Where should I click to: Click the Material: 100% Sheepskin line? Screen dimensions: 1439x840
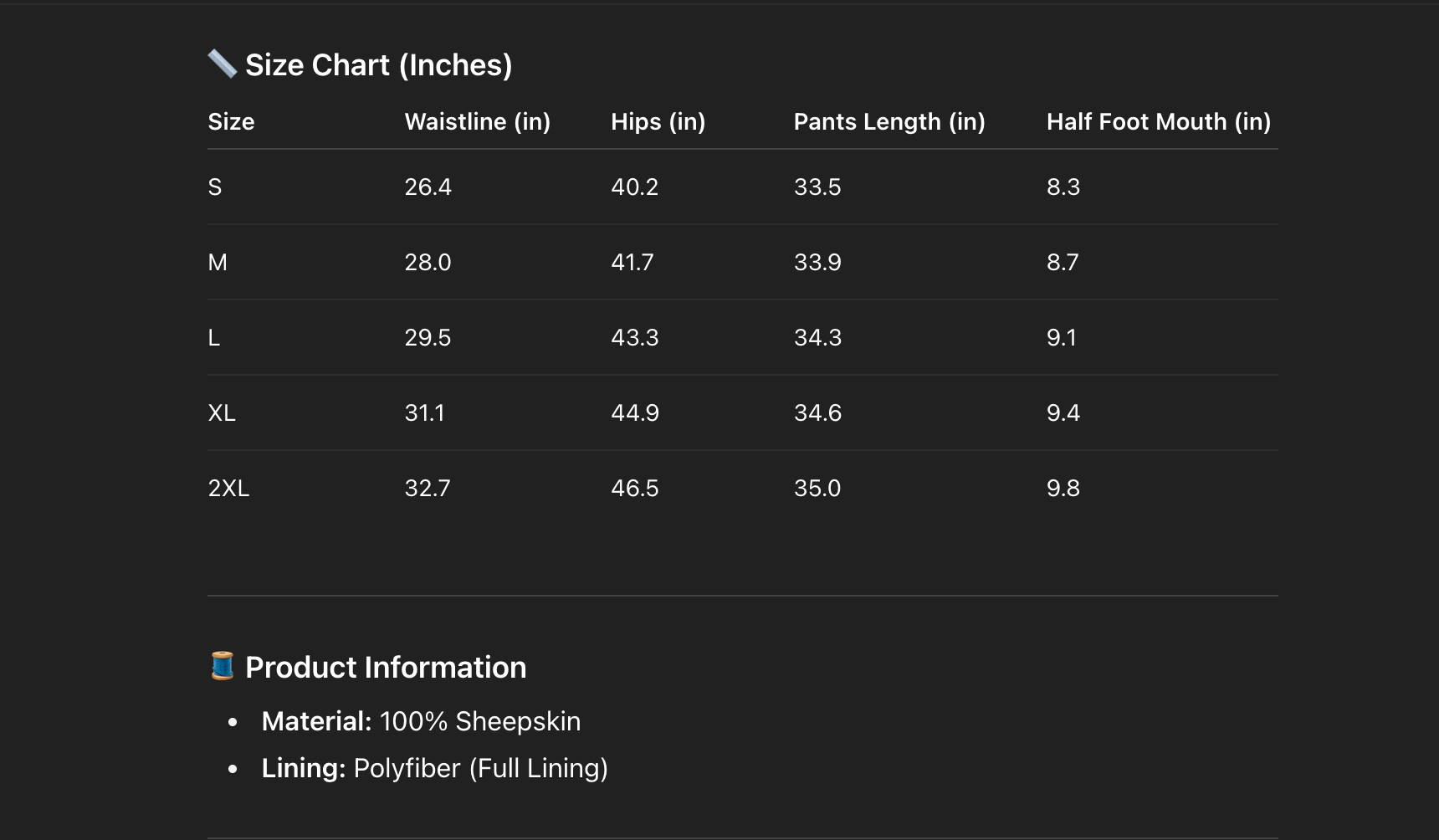point(421,721)
